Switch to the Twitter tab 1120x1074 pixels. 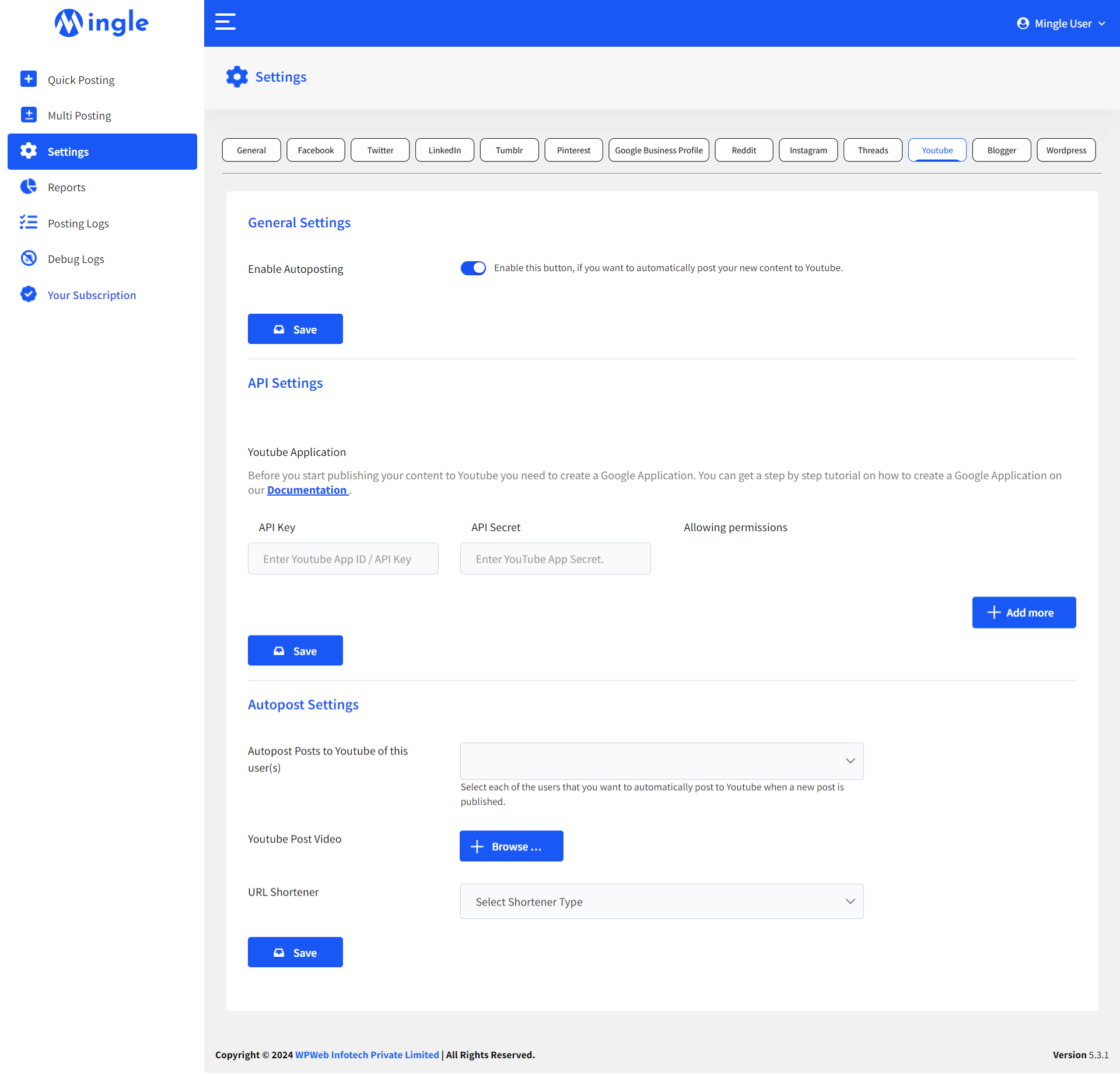point(380,150)
